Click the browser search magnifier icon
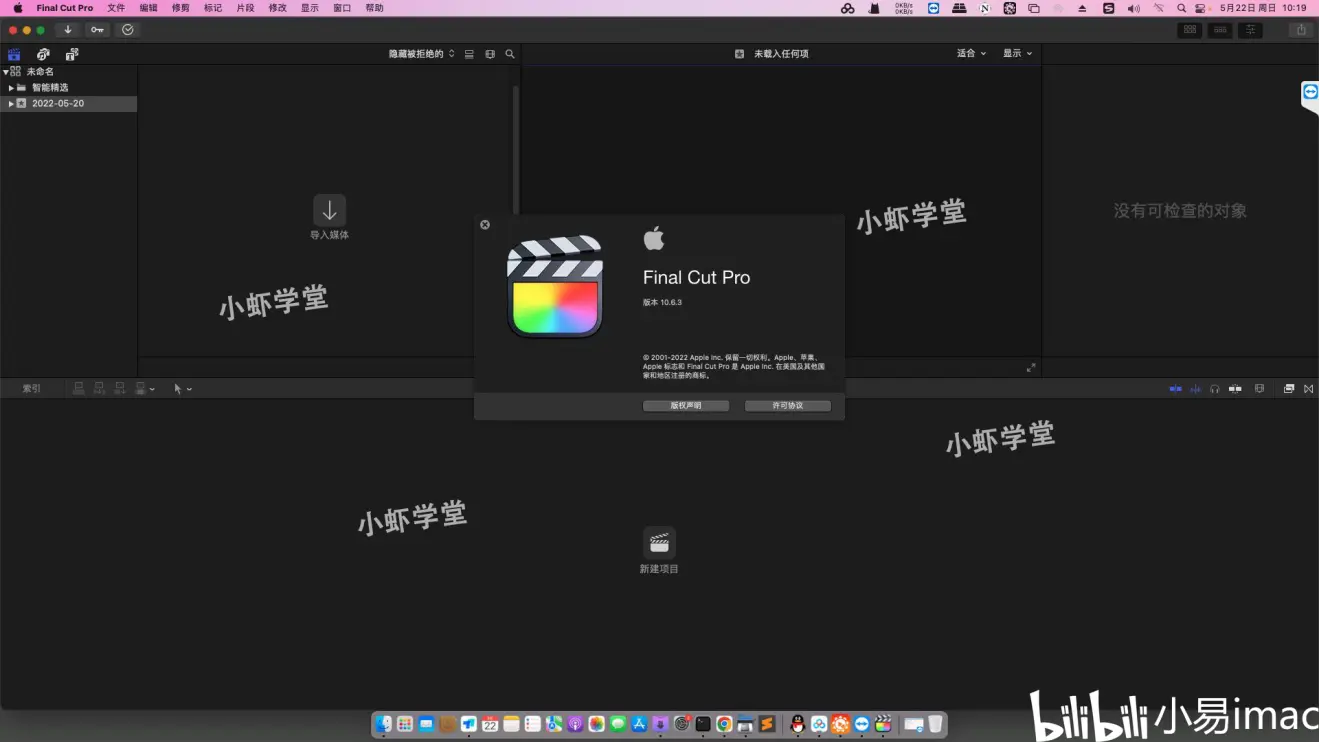This screenshot has height=742, width=1319. click(x=510, y=54)
